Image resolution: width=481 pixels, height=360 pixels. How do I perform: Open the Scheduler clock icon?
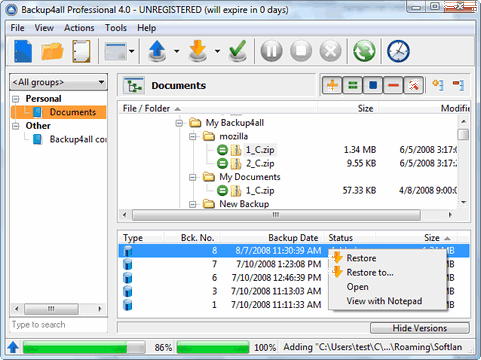398,51
